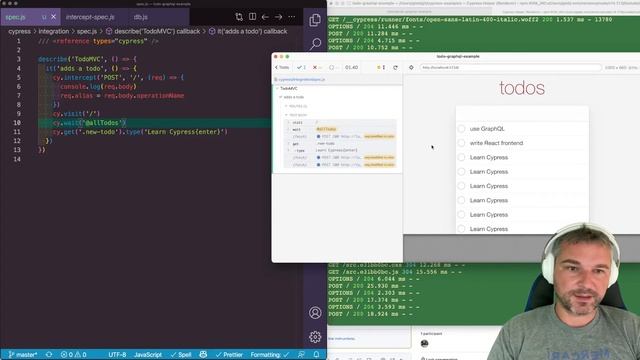
Task: Click 'cypress' in the breadcrumb
Action: click(19, 31)
